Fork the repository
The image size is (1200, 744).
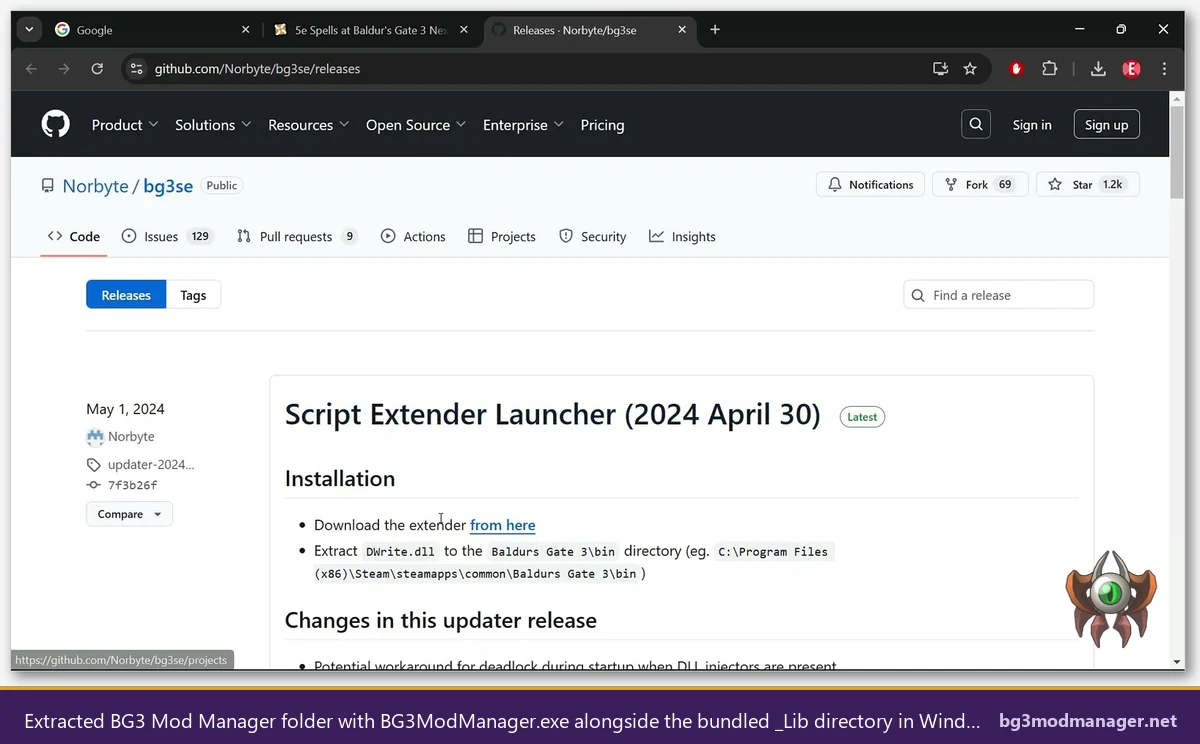pos(980,185)
